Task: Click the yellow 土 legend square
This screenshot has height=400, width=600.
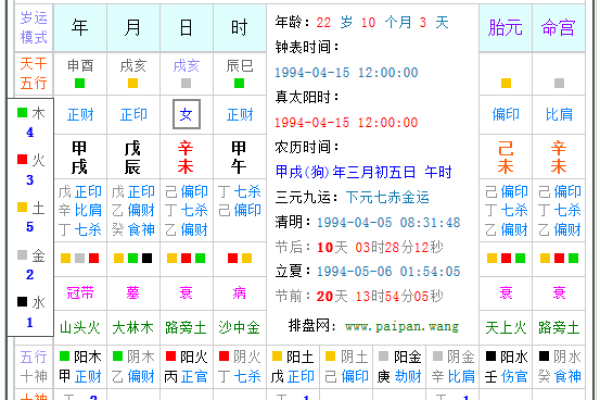Action: (22, 207)
